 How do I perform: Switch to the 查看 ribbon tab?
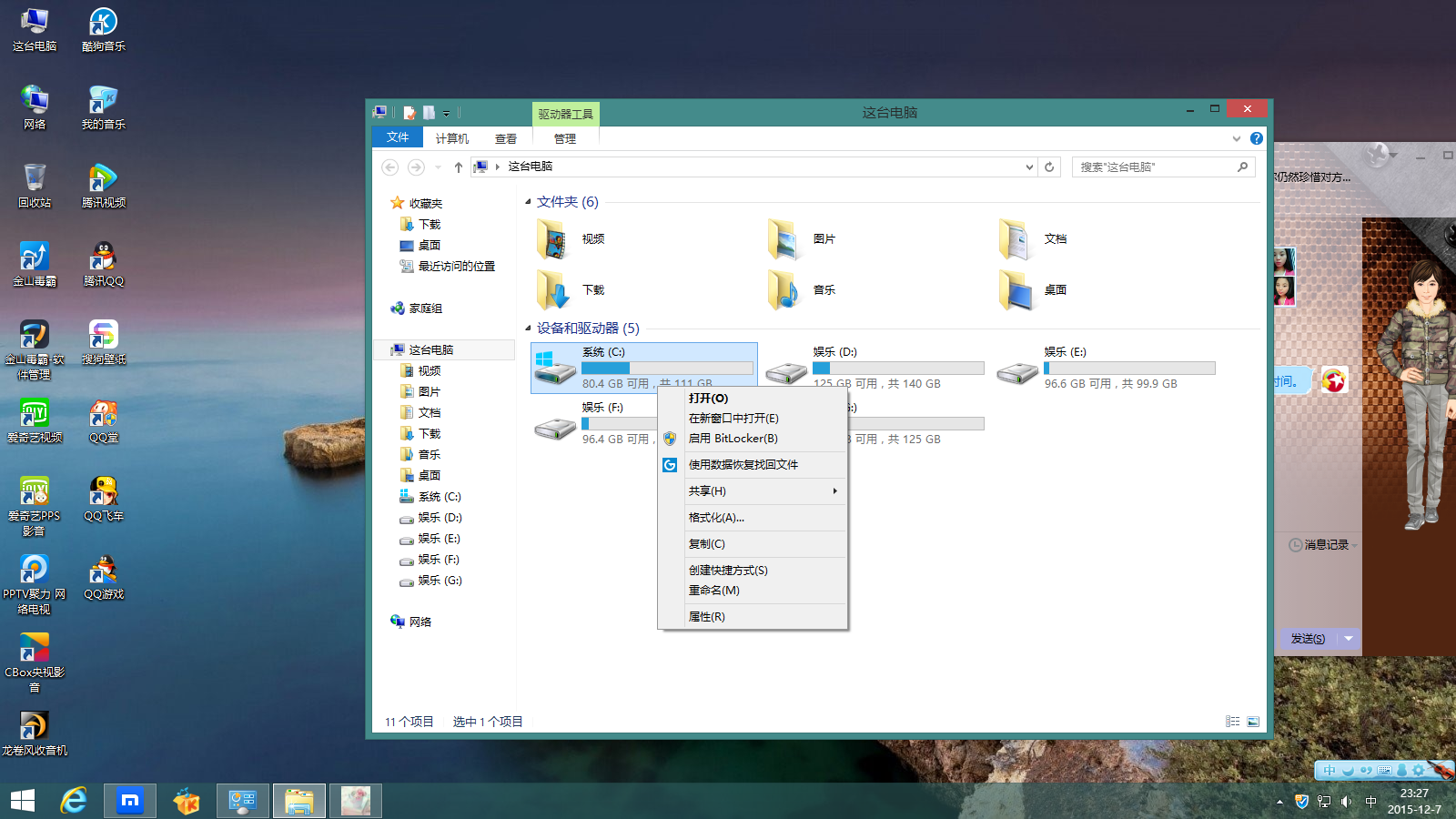[x=506, y=137]
